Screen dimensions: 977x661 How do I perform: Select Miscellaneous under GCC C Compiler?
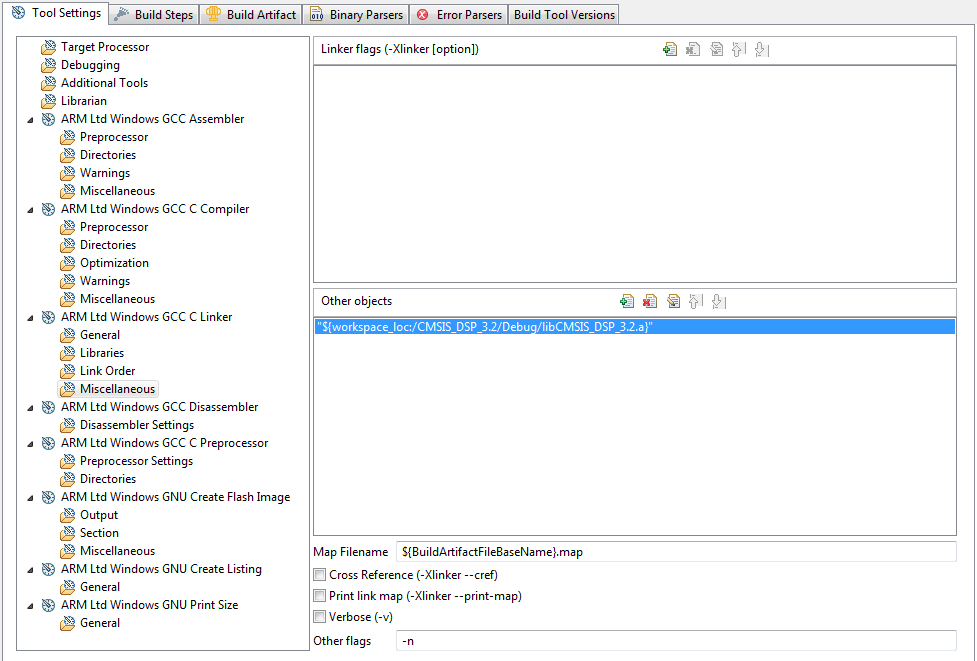[117, 299]
